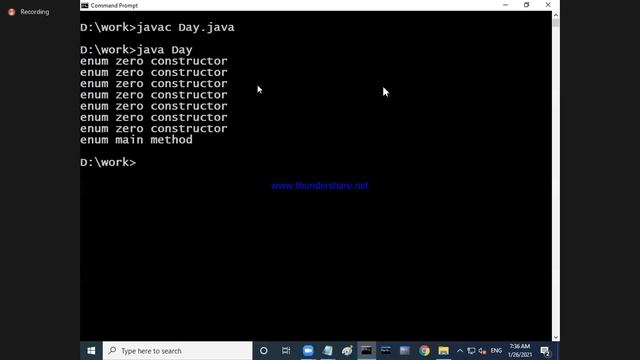The width and height of the screenshot is (640, 360).
Task: Switch to the Zoom app on taskbar
Action: (308, 351)
